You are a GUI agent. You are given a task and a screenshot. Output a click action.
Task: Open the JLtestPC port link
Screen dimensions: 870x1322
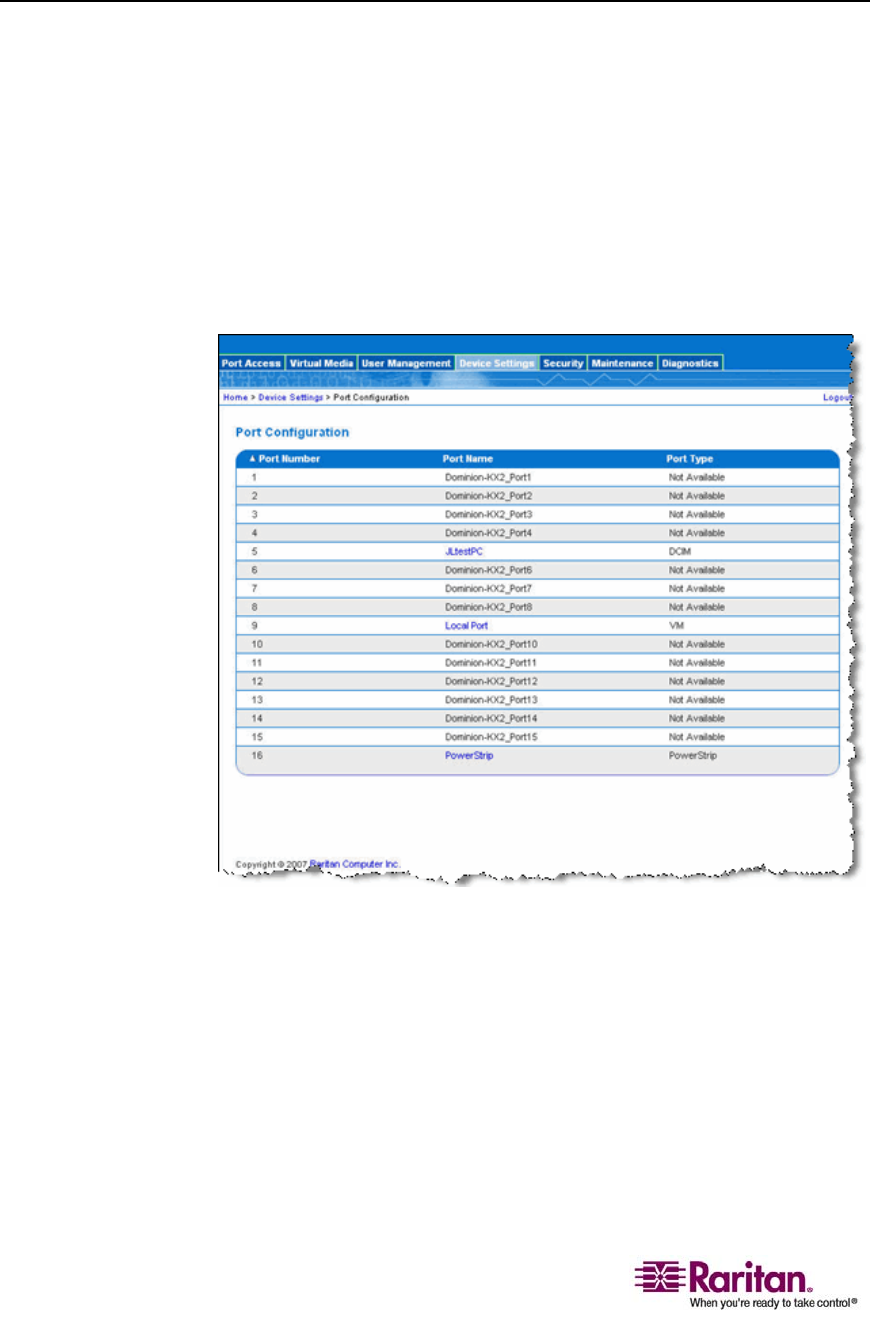point(465,551)
